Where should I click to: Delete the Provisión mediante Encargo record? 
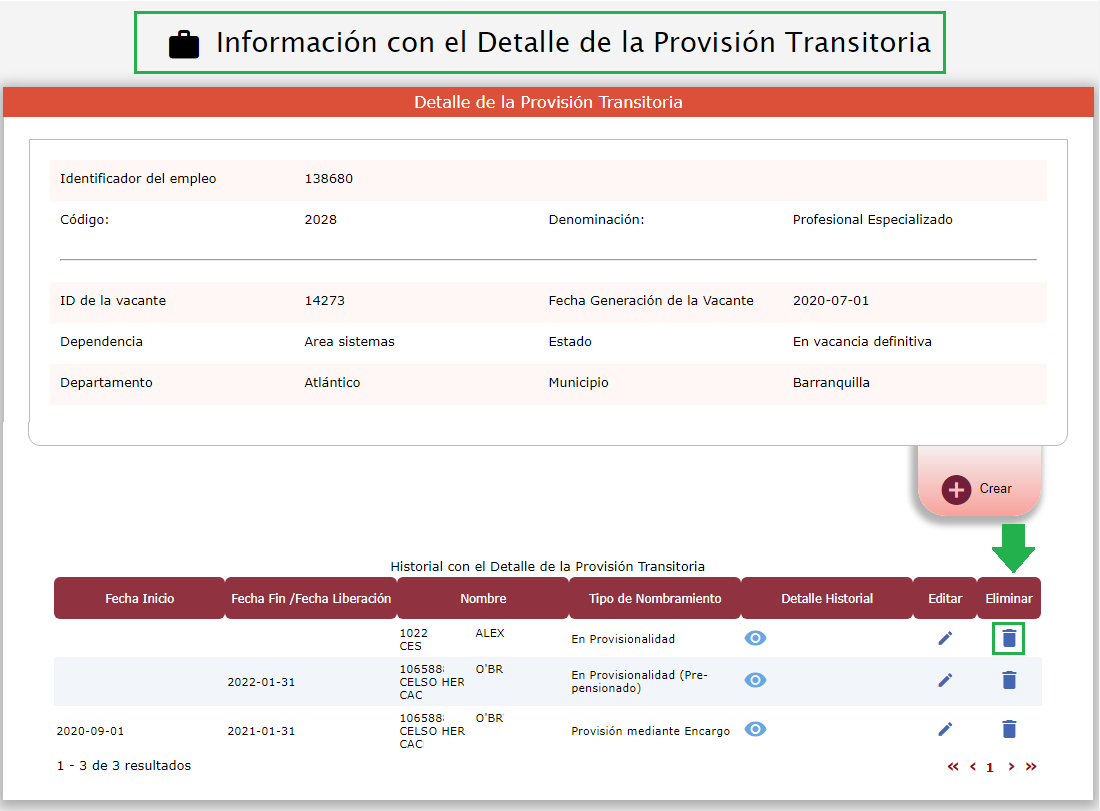(x=1009, y=729)
